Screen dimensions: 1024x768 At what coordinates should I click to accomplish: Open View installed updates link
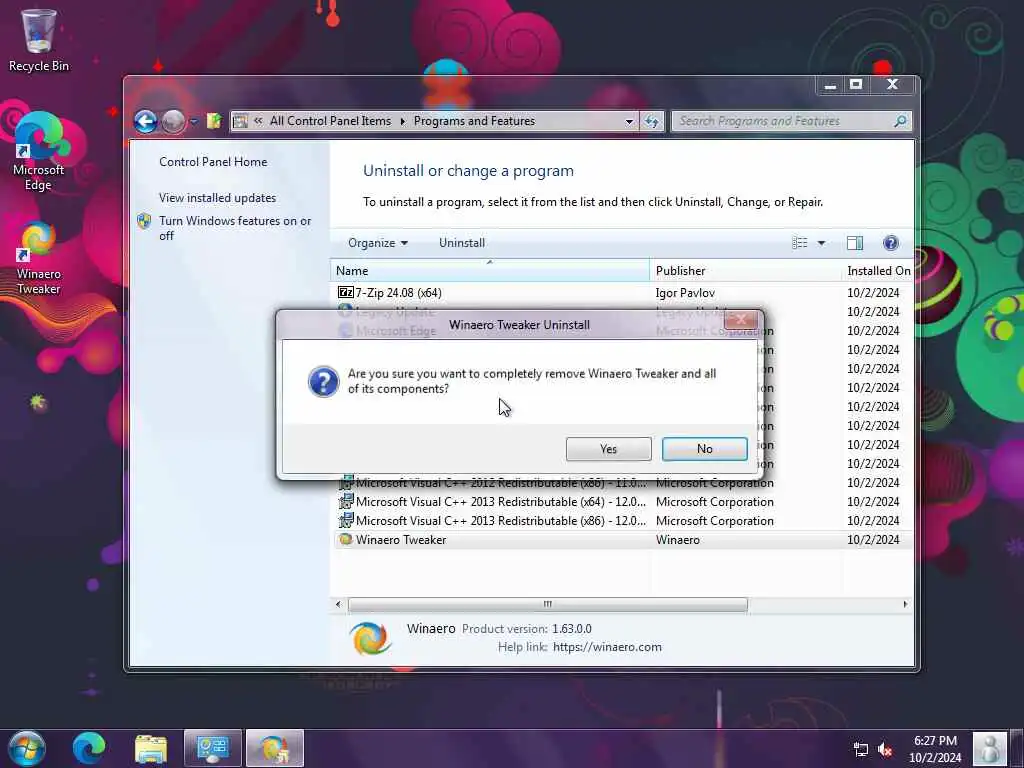tap(217, 198)
